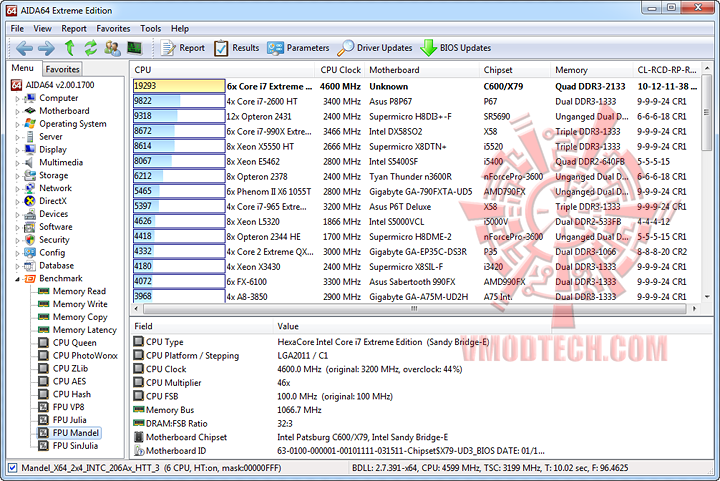Viewport: 720px width, 481px height.
Task: Select the Devices tree item
Action: coord(53,214)
